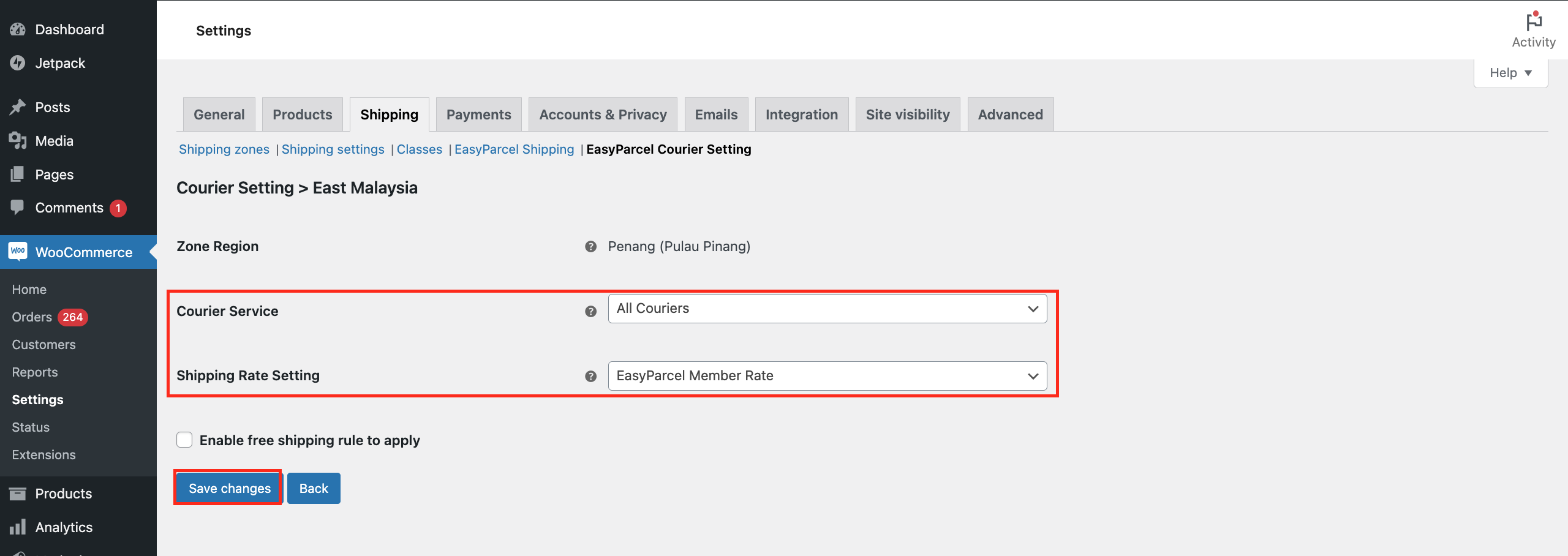Go to WooCommerce Status submenu
The width and height of the screenshot is (1568, 556).
[31, 427]
